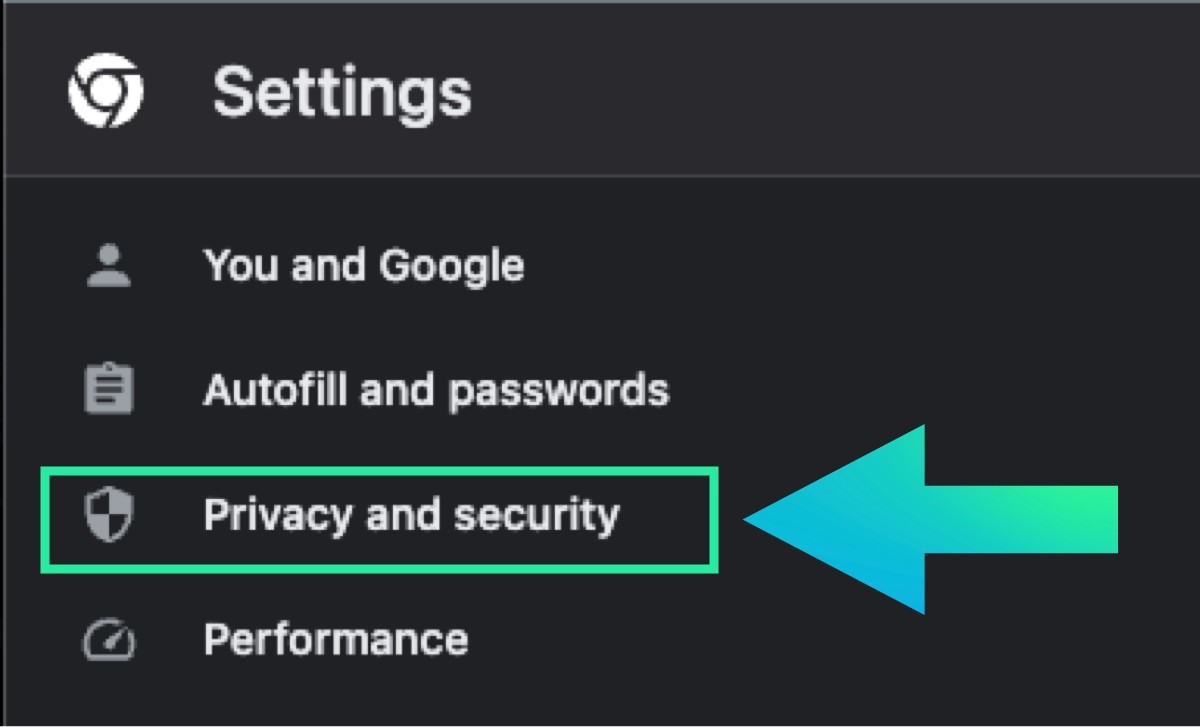Click the Chrome logo icon
This screenshot has width=1200, height=727.
[x=105, y=92]
